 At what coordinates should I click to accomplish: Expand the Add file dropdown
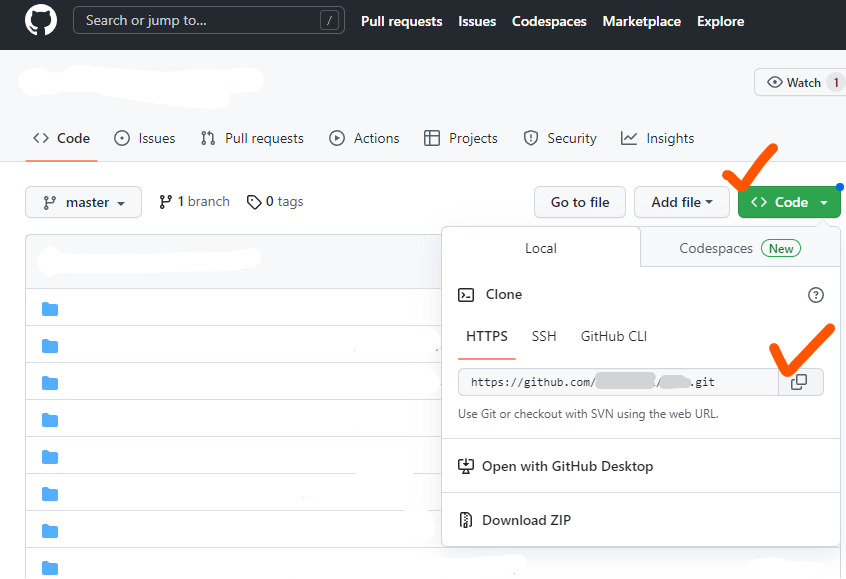(682, 202)
